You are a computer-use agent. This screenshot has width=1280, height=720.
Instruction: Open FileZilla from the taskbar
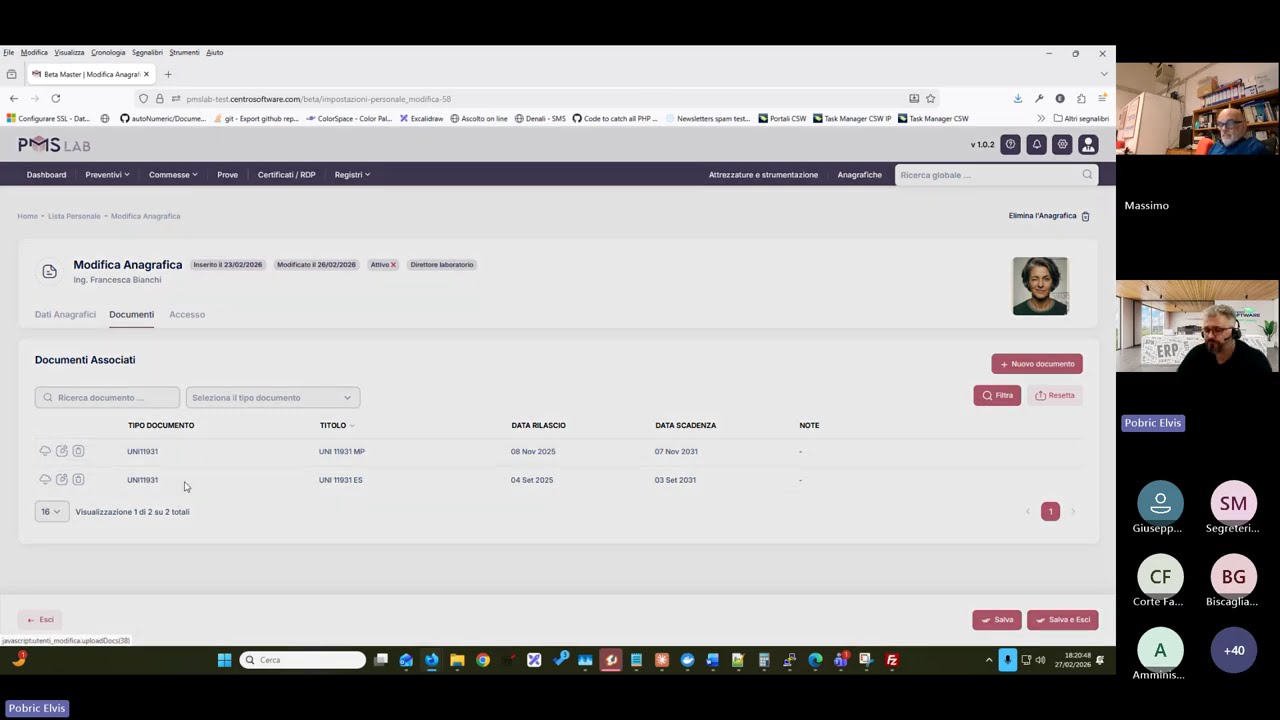892,660
